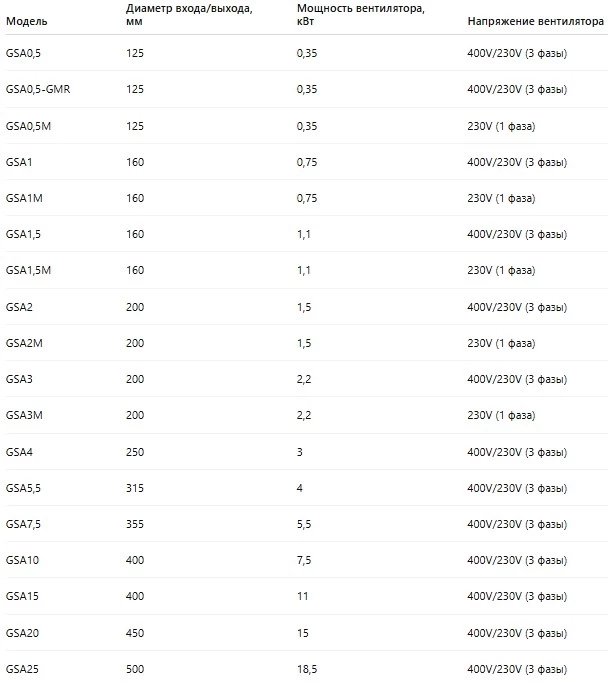
Task: Select the 500 mm diameter value
Action: [x=135, y=668]
